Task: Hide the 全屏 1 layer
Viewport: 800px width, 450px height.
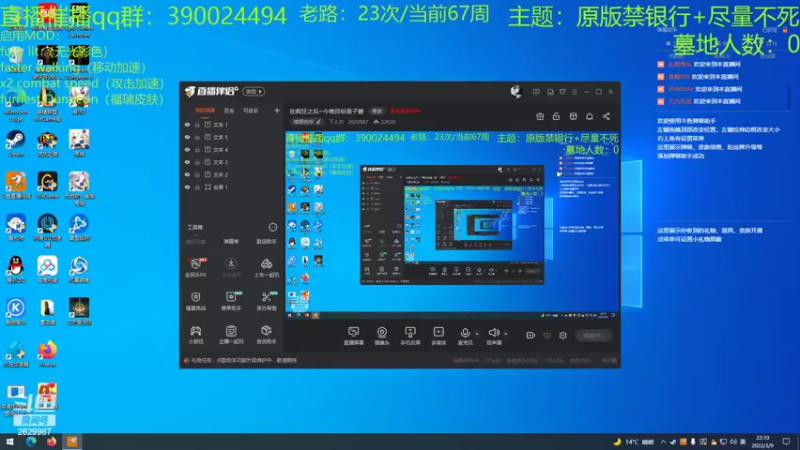Action: click(187, 187)
